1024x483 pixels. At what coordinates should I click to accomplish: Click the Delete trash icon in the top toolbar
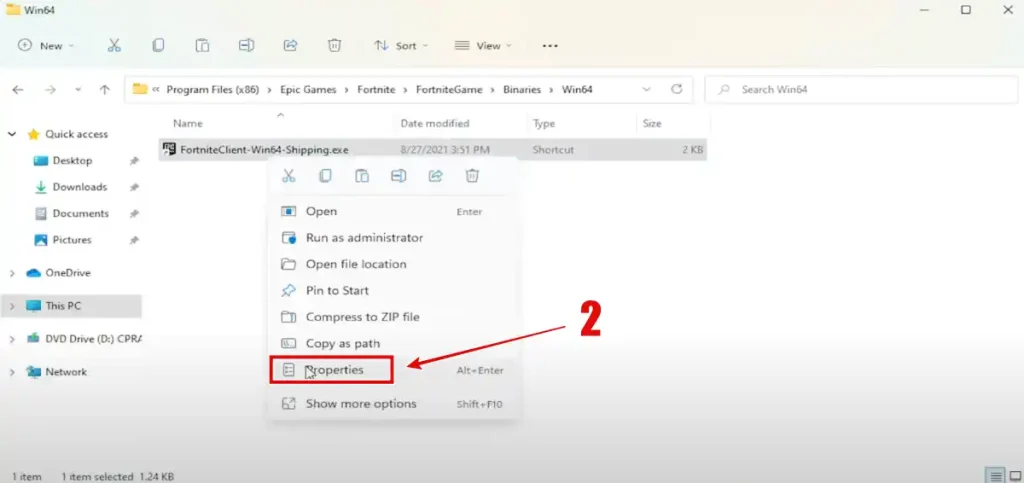(334, 45)
